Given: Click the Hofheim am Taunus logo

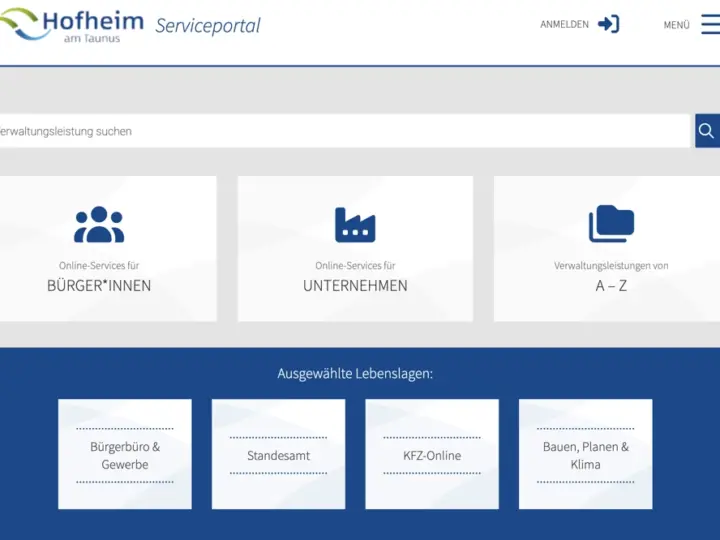Looking at the screenshot, I should (x=71, y=25).
